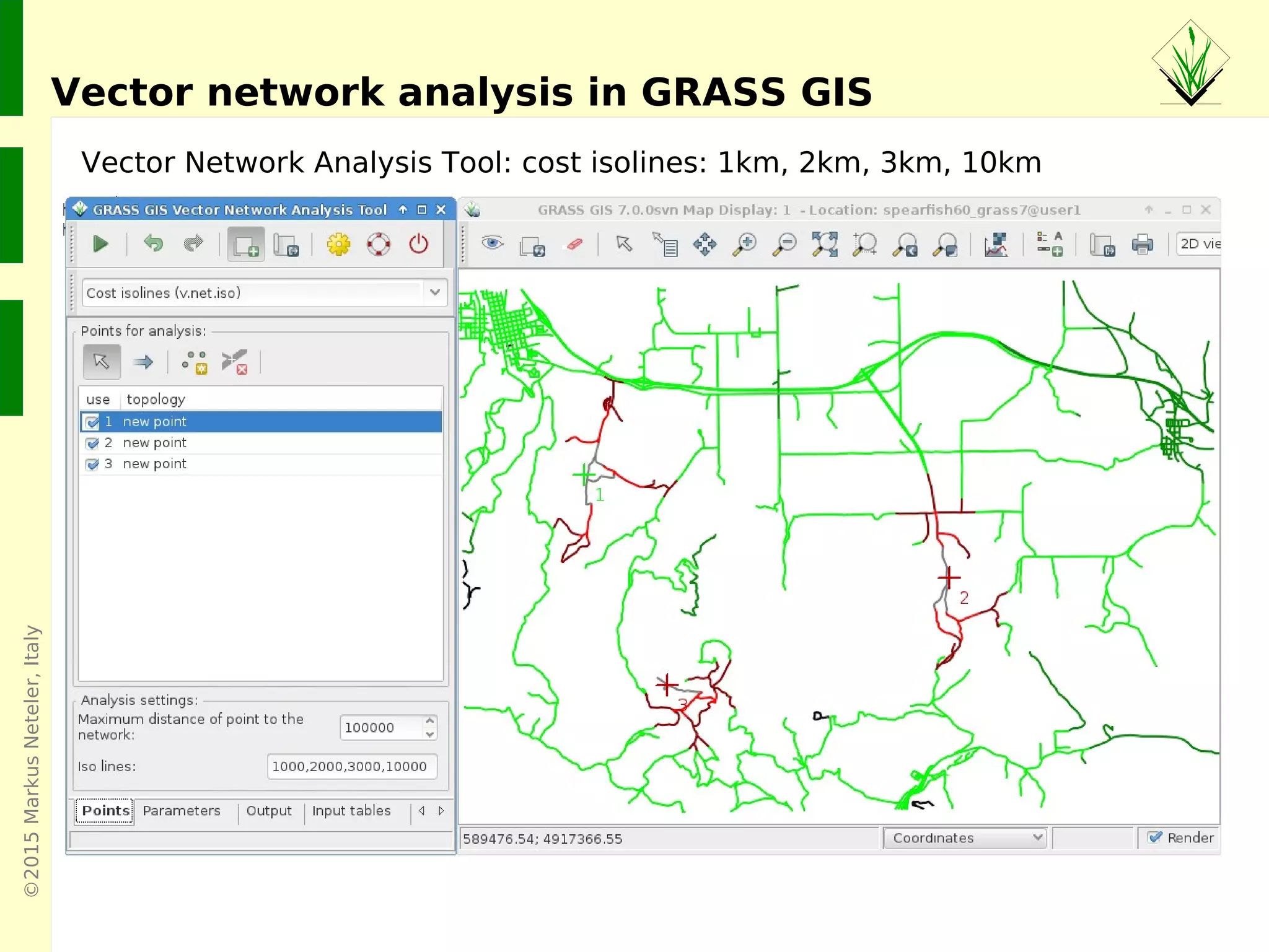
Task: Switch to the Parameters tab
Action: (x=182, y=811)
